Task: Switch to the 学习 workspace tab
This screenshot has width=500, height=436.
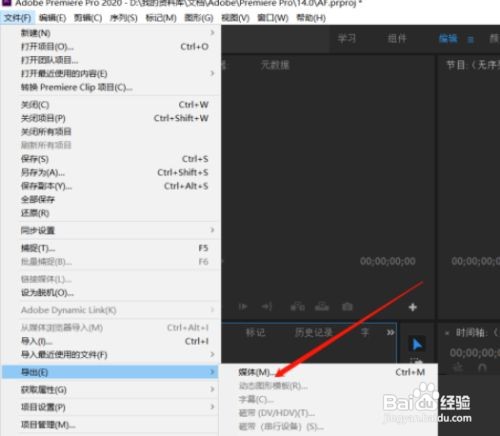Action: click(x=347, y=39)
